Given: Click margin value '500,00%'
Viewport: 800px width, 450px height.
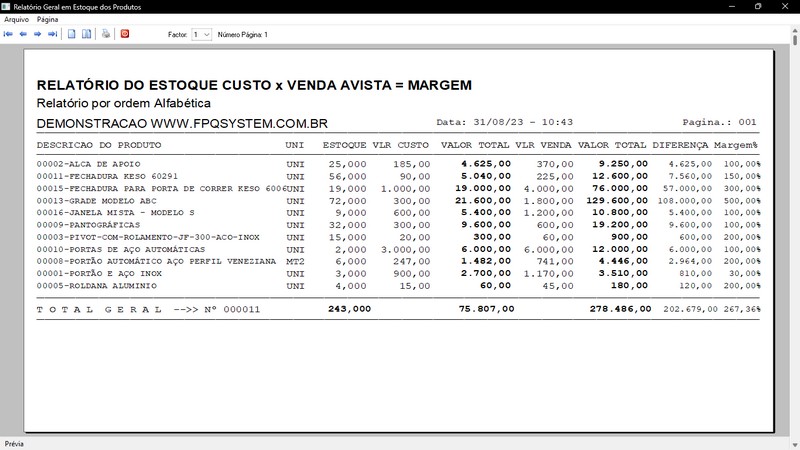Looking at the screenshot, I should tap(742, 201).
